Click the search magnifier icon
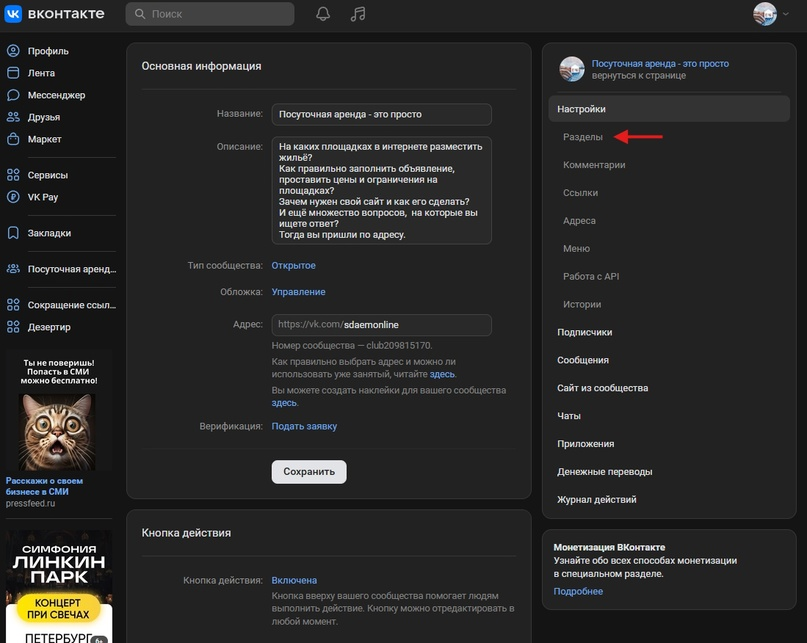 139,14
